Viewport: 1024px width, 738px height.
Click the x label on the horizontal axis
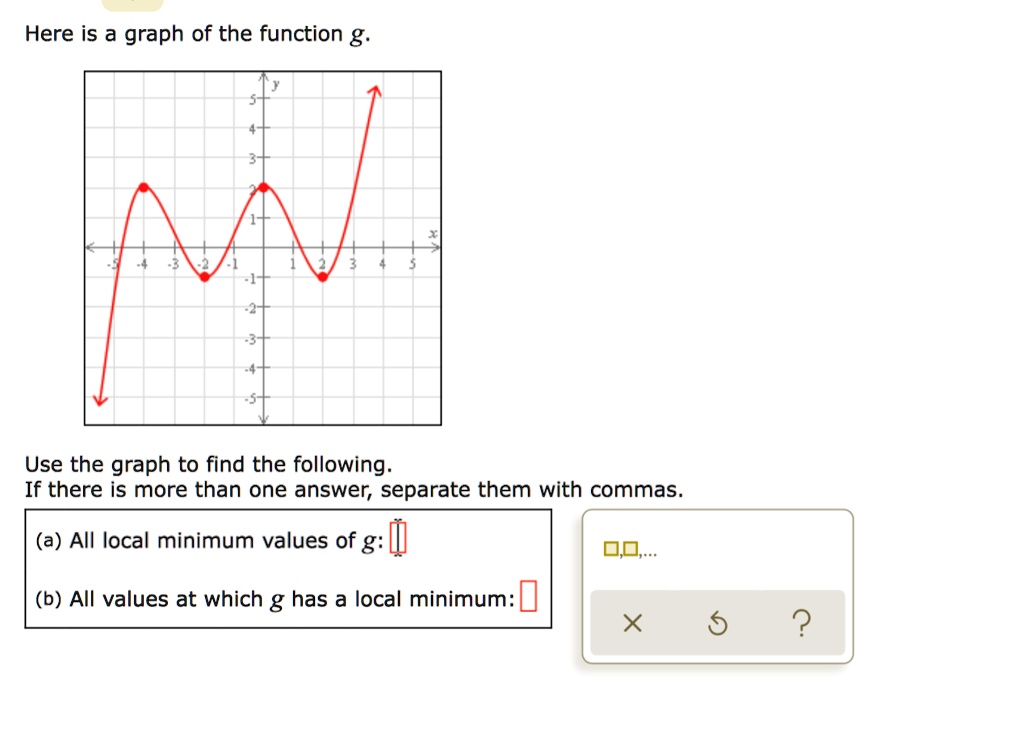pos(431,232)
